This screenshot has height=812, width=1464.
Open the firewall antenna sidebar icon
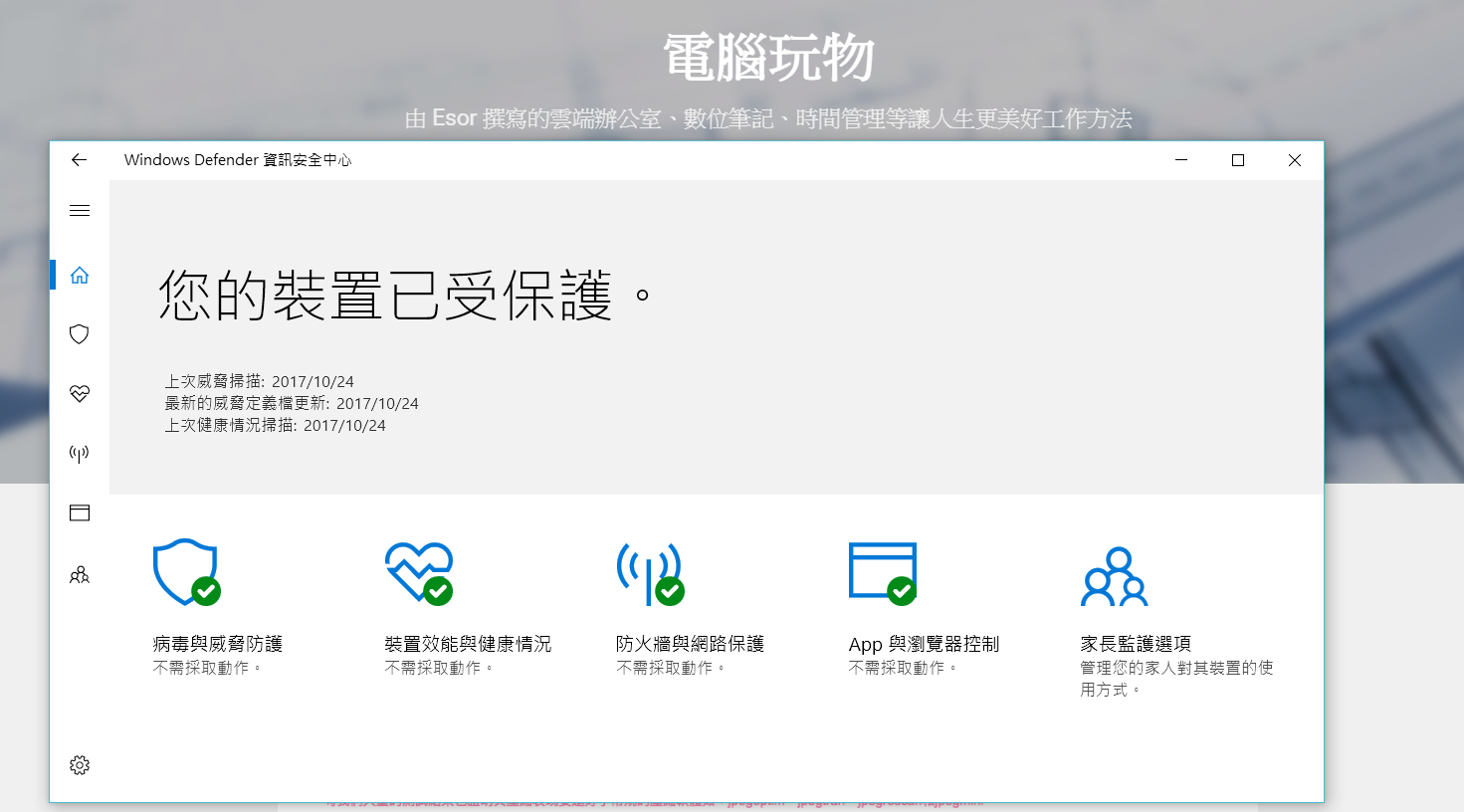pos(80,454)
